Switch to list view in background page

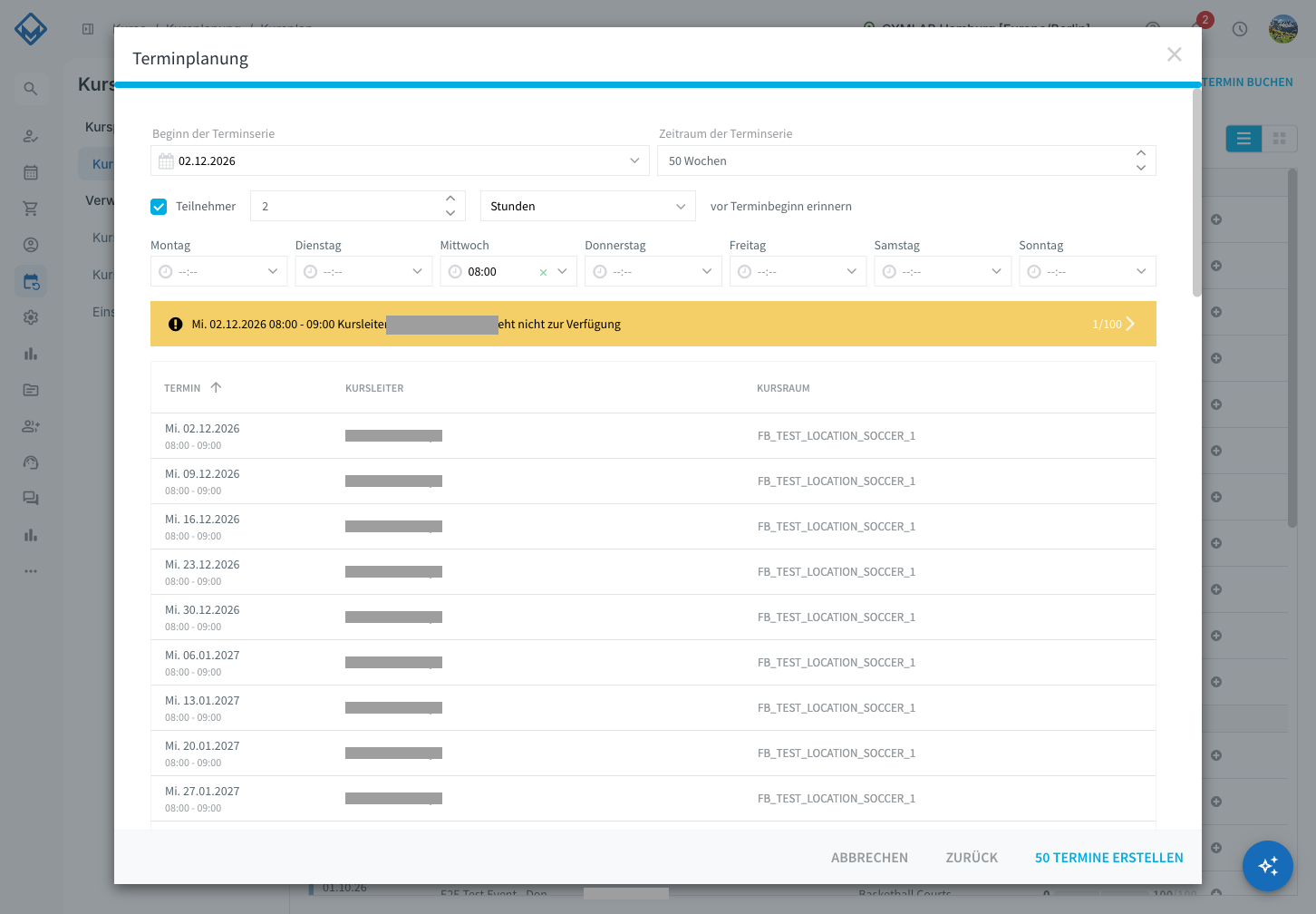1243,139
